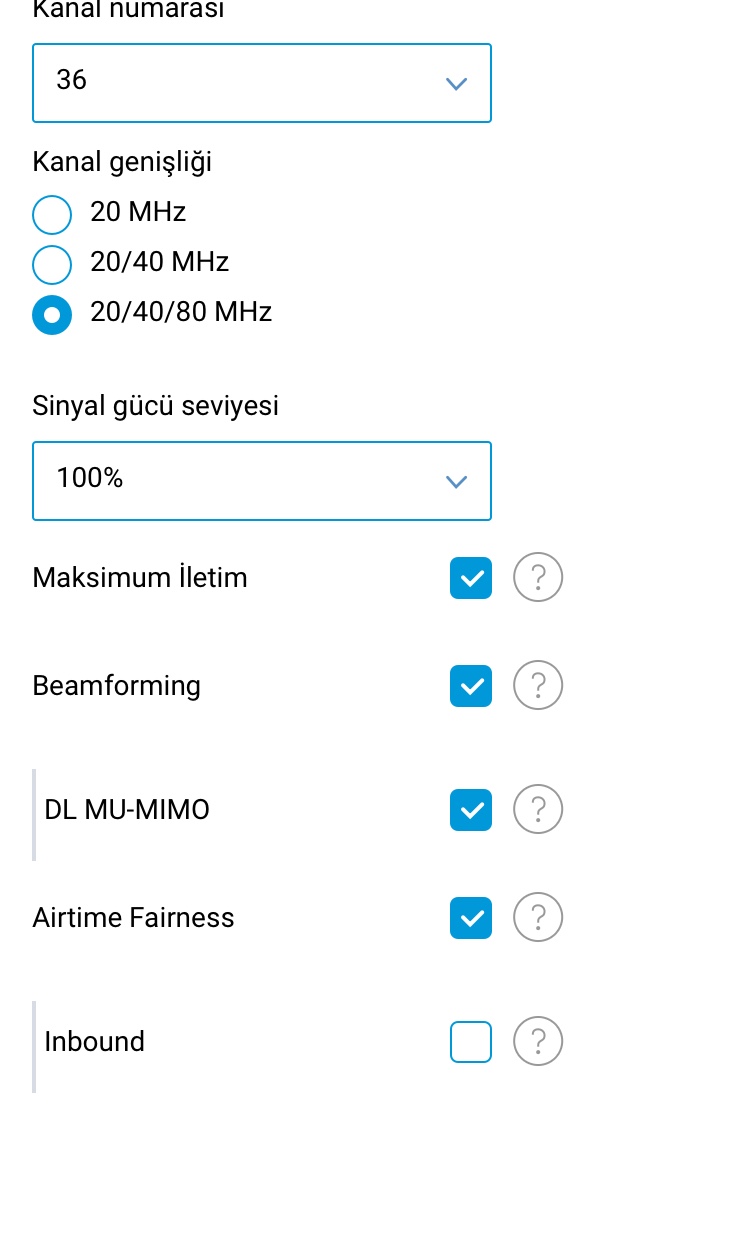Open help icon for Maksimum İletim
750x1236 pixels.
(x=538, y=577)
